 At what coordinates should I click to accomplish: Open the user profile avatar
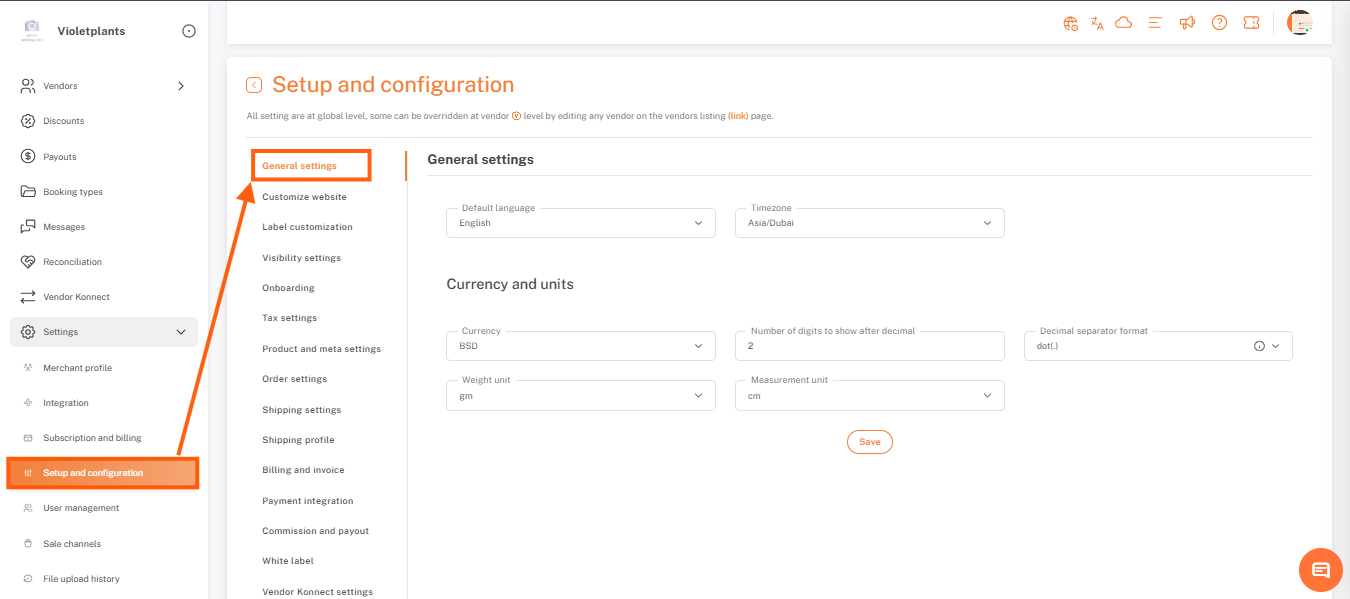coord(1299,23)
